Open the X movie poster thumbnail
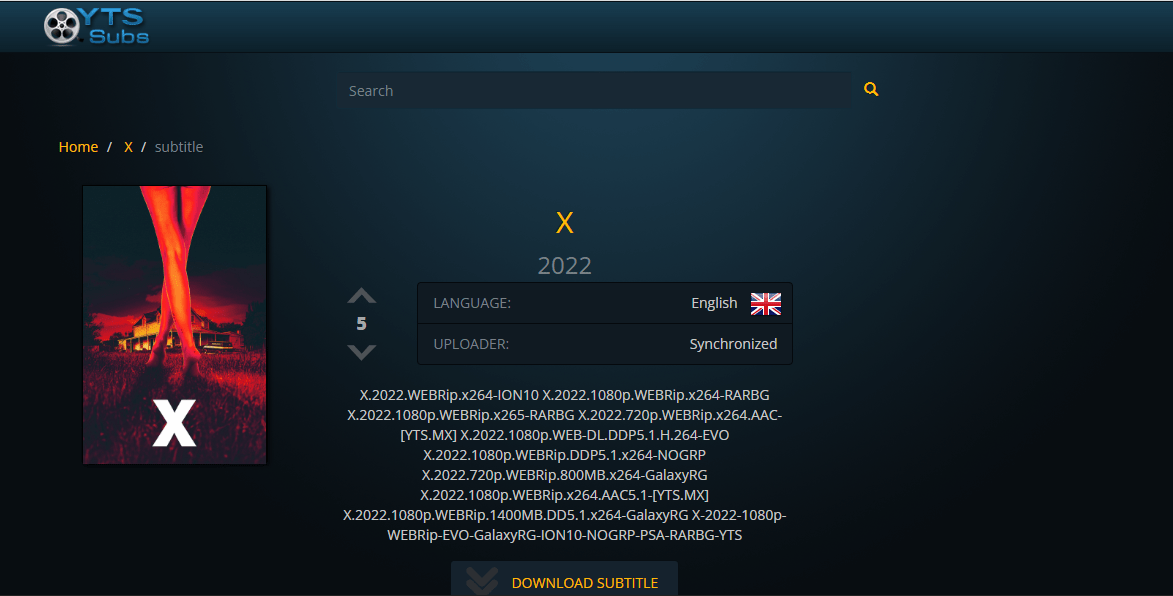Viewport: 1173px width, 596px height. 174,325
